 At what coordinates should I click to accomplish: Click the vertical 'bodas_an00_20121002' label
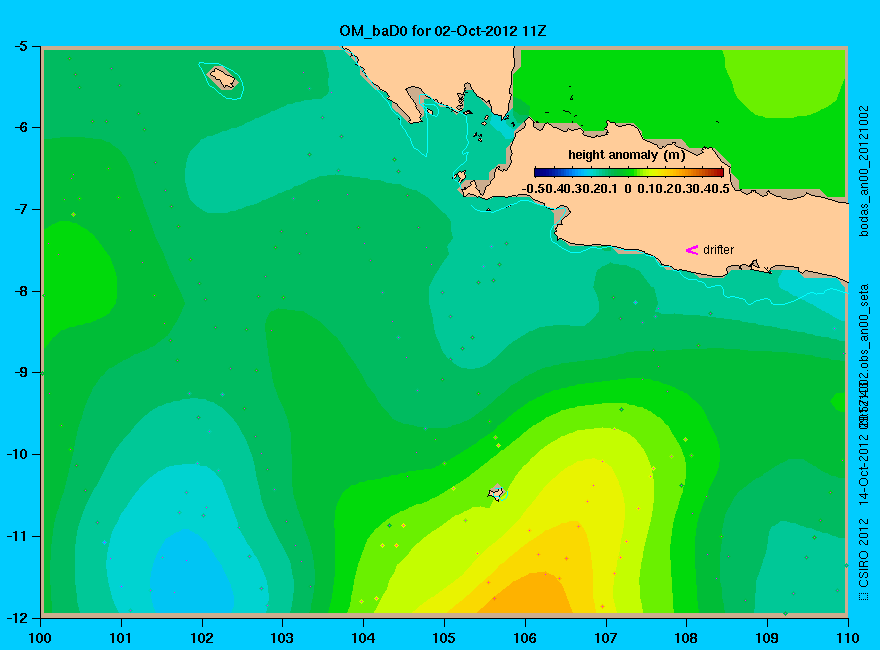[x=864, y=171]
